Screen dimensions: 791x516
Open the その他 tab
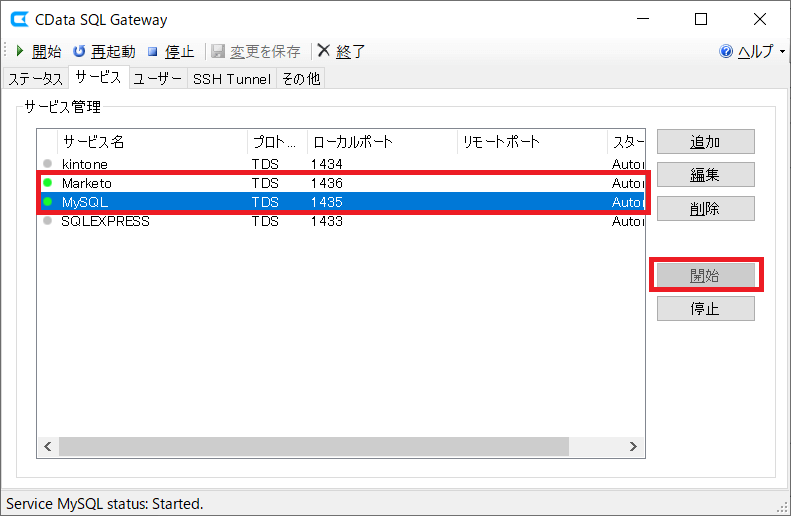[301, 79]
